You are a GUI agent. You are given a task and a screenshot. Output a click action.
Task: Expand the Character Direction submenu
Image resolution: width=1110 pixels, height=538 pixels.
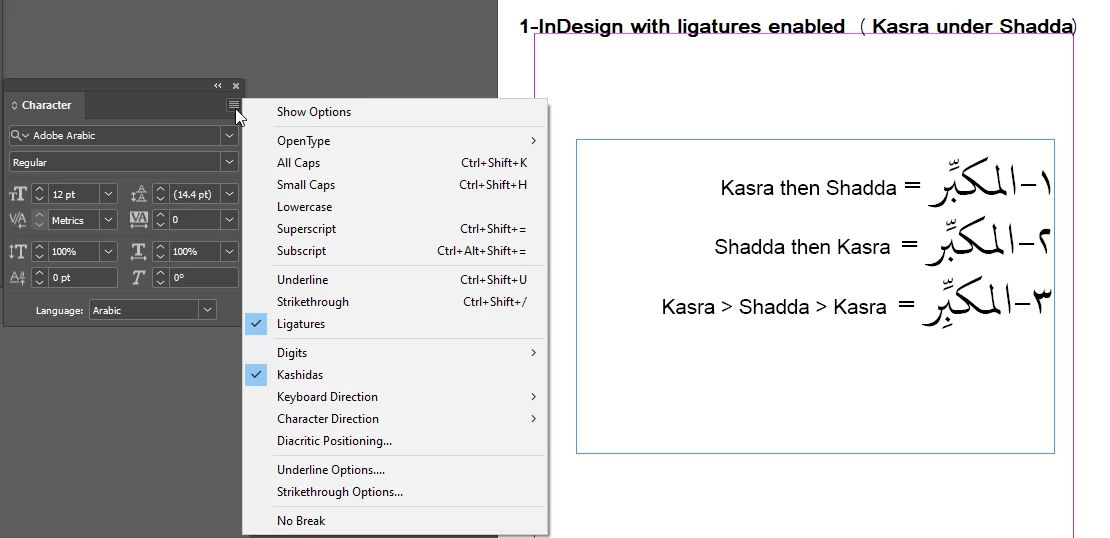point(395,418)
